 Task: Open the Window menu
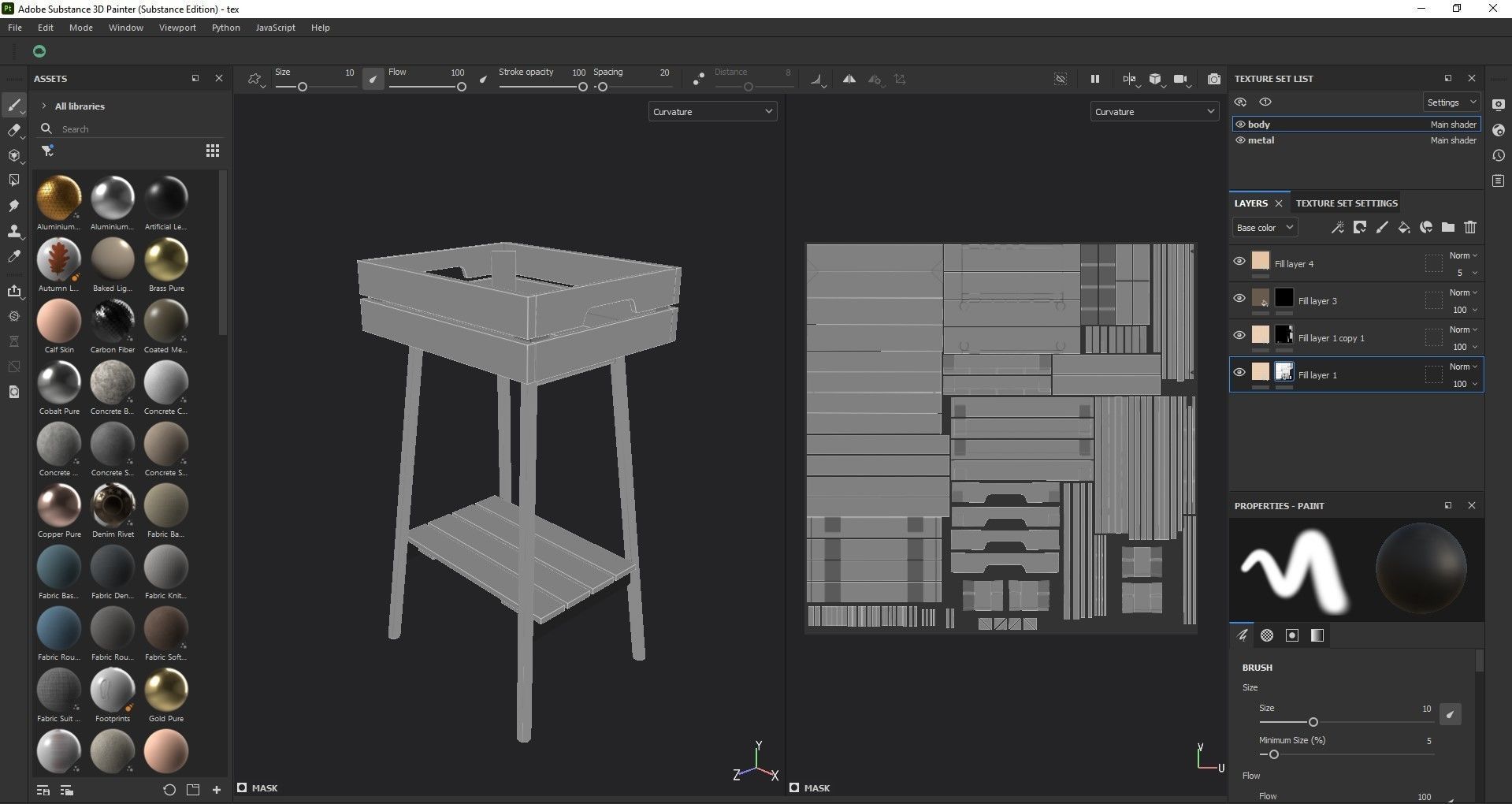click(126, 28)
